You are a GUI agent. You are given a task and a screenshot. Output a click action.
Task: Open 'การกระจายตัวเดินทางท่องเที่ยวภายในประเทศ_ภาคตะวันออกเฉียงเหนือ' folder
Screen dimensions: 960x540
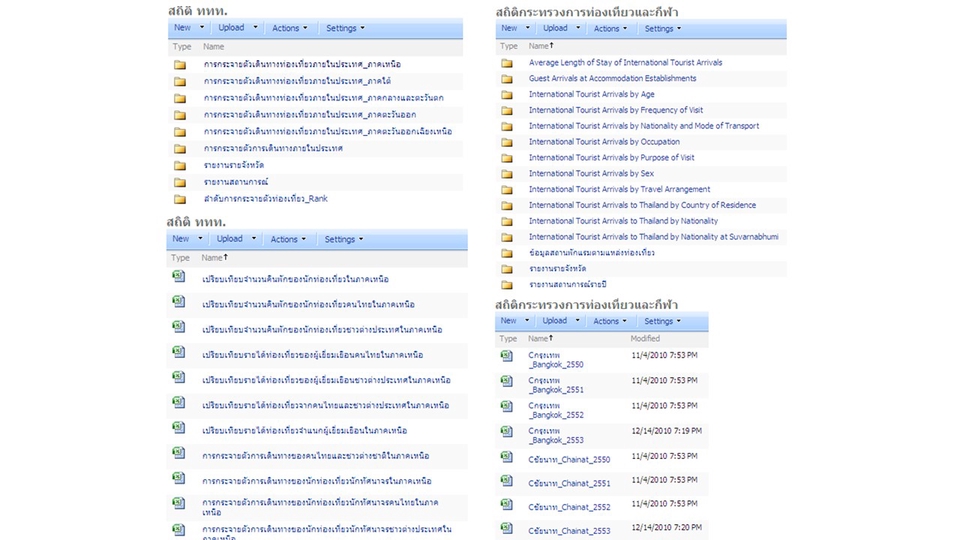pyautogui.click(x=328, y=132)
